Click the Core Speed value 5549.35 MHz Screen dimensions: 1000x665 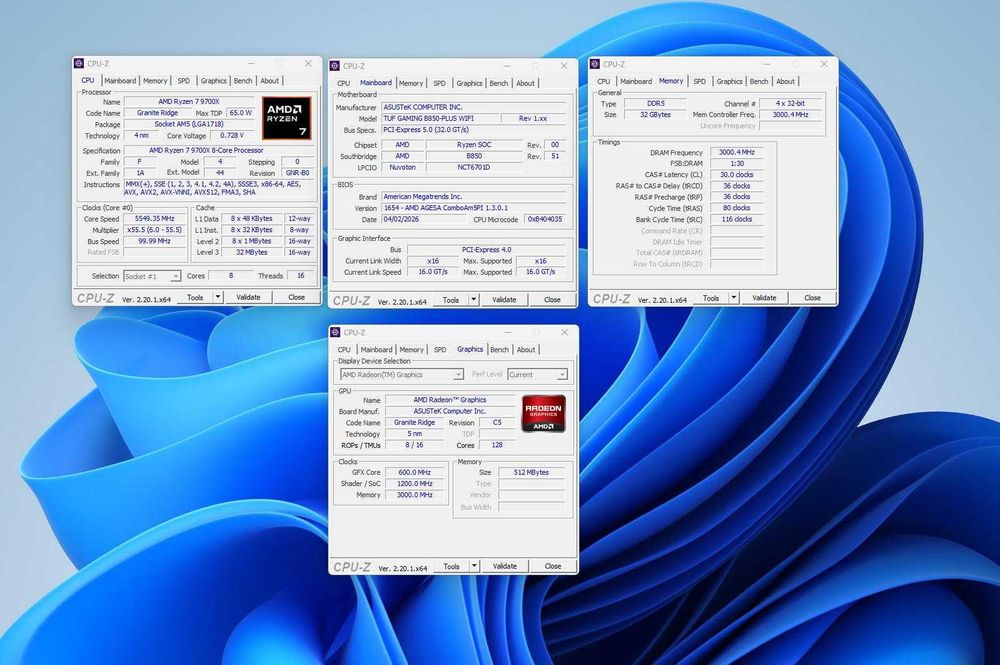[x=155, y=219]
